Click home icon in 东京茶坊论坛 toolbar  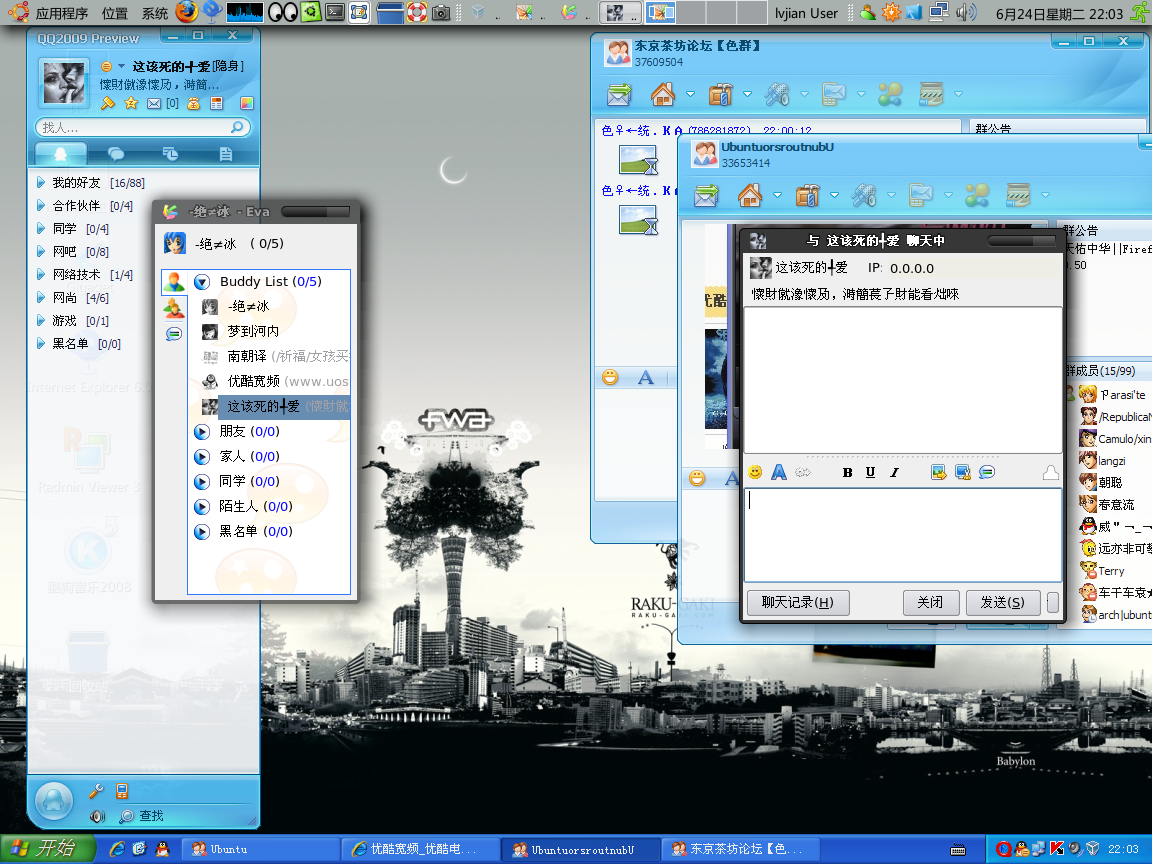[663, 94]
